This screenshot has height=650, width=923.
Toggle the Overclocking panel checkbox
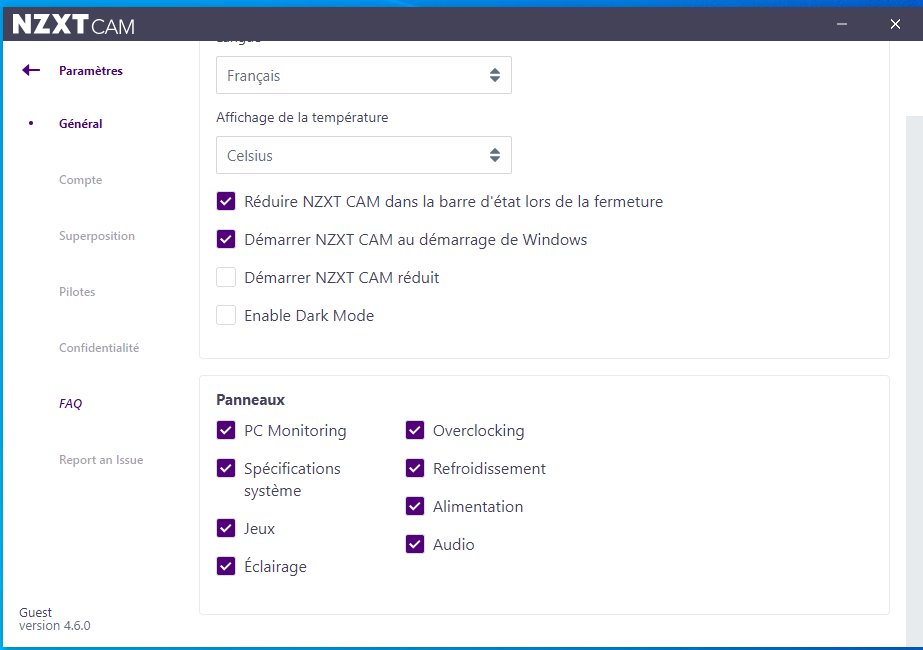pos(415,431)
